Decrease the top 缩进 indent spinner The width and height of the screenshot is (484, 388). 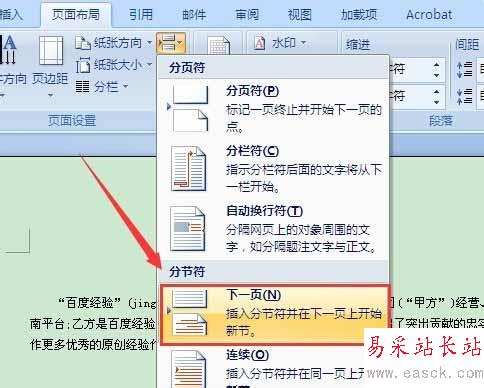[x=436, y=76]
